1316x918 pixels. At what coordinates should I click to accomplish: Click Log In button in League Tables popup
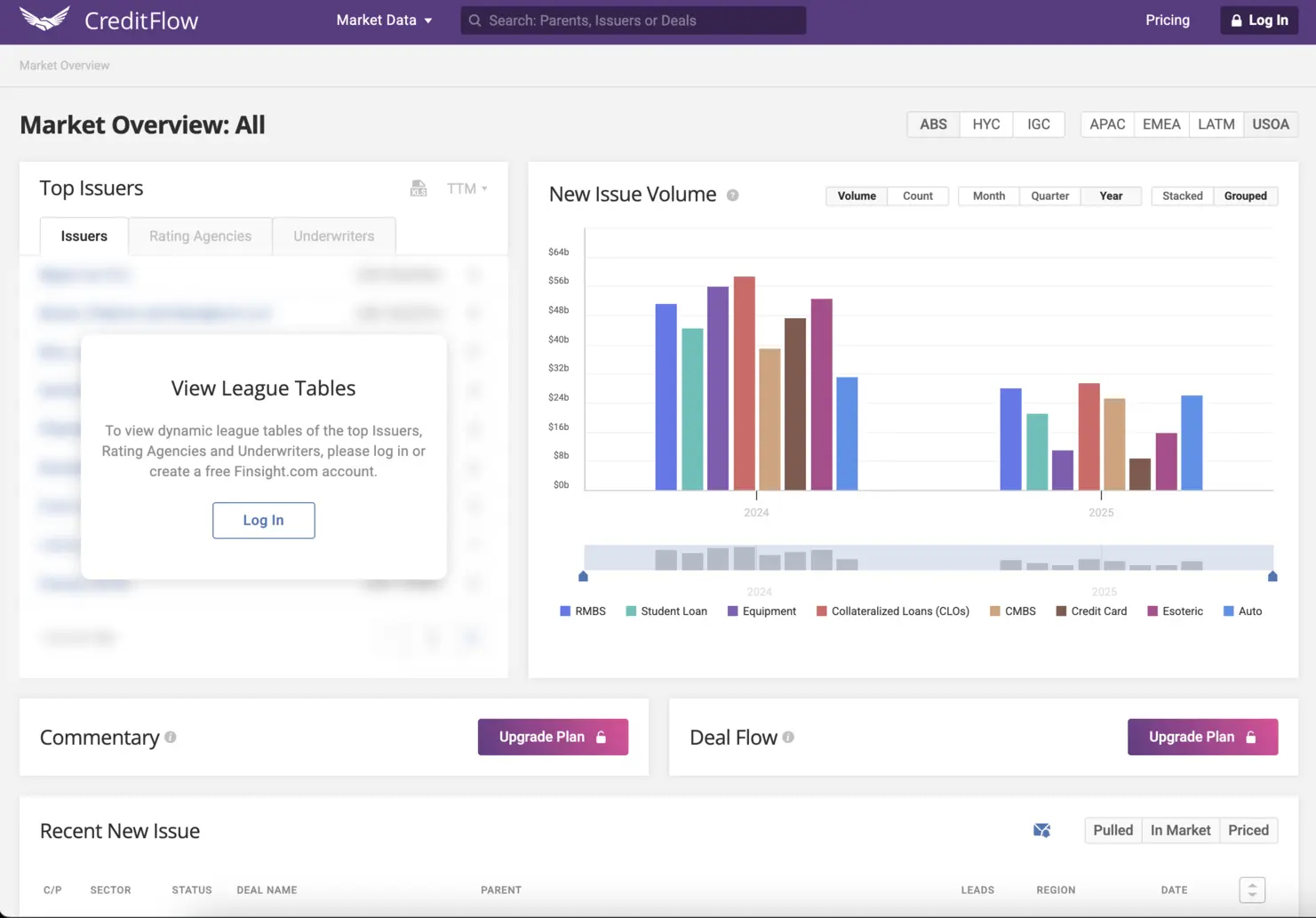coord(263,521)
